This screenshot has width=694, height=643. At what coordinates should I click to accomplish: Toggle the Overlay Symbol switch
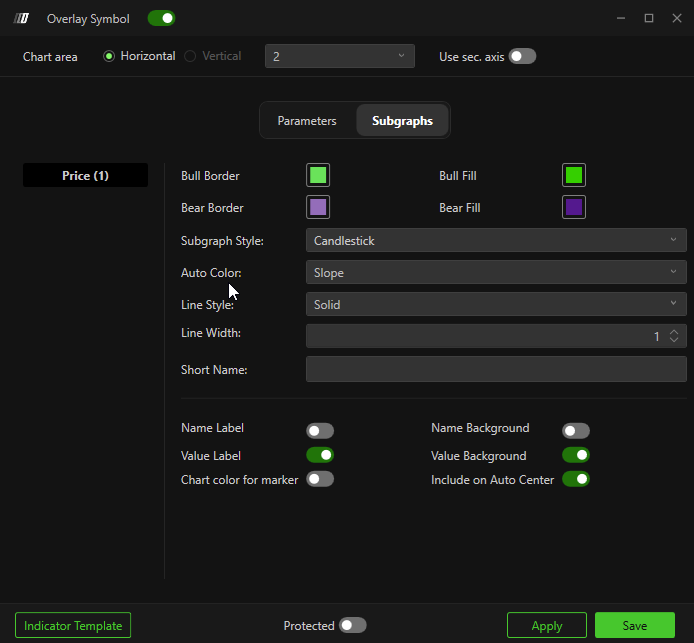pos(161,18)
